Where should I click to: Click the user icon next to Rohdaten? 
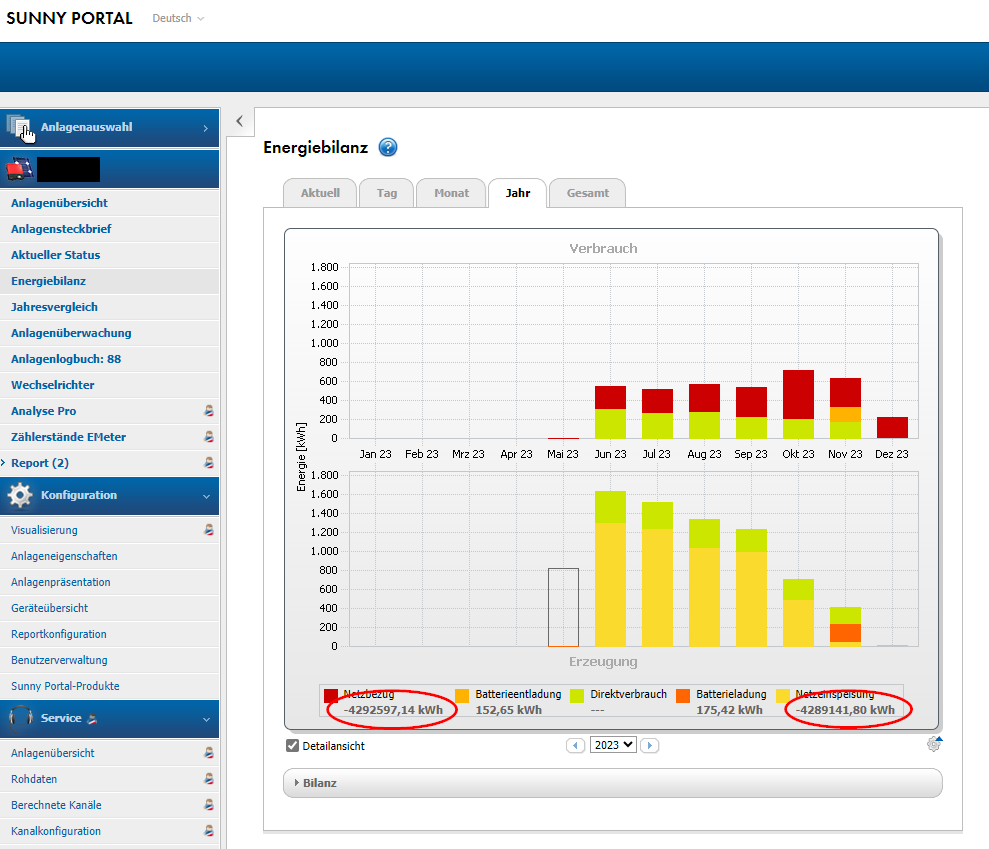coord(209,779)
